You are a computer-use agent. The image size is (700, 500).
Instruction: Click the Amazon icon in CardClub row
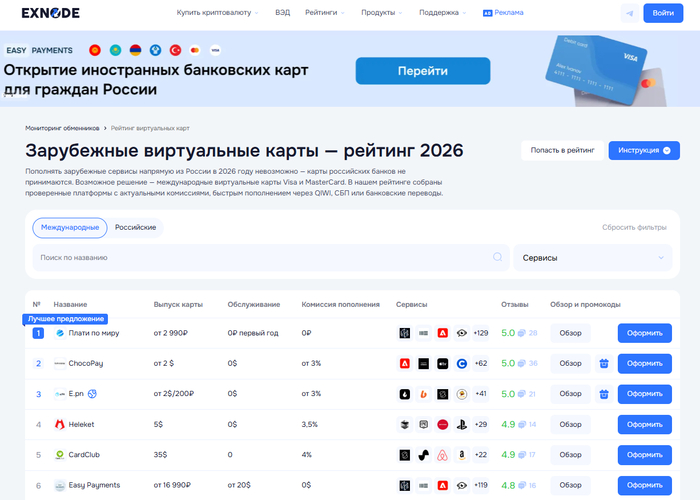coord(461,455)
